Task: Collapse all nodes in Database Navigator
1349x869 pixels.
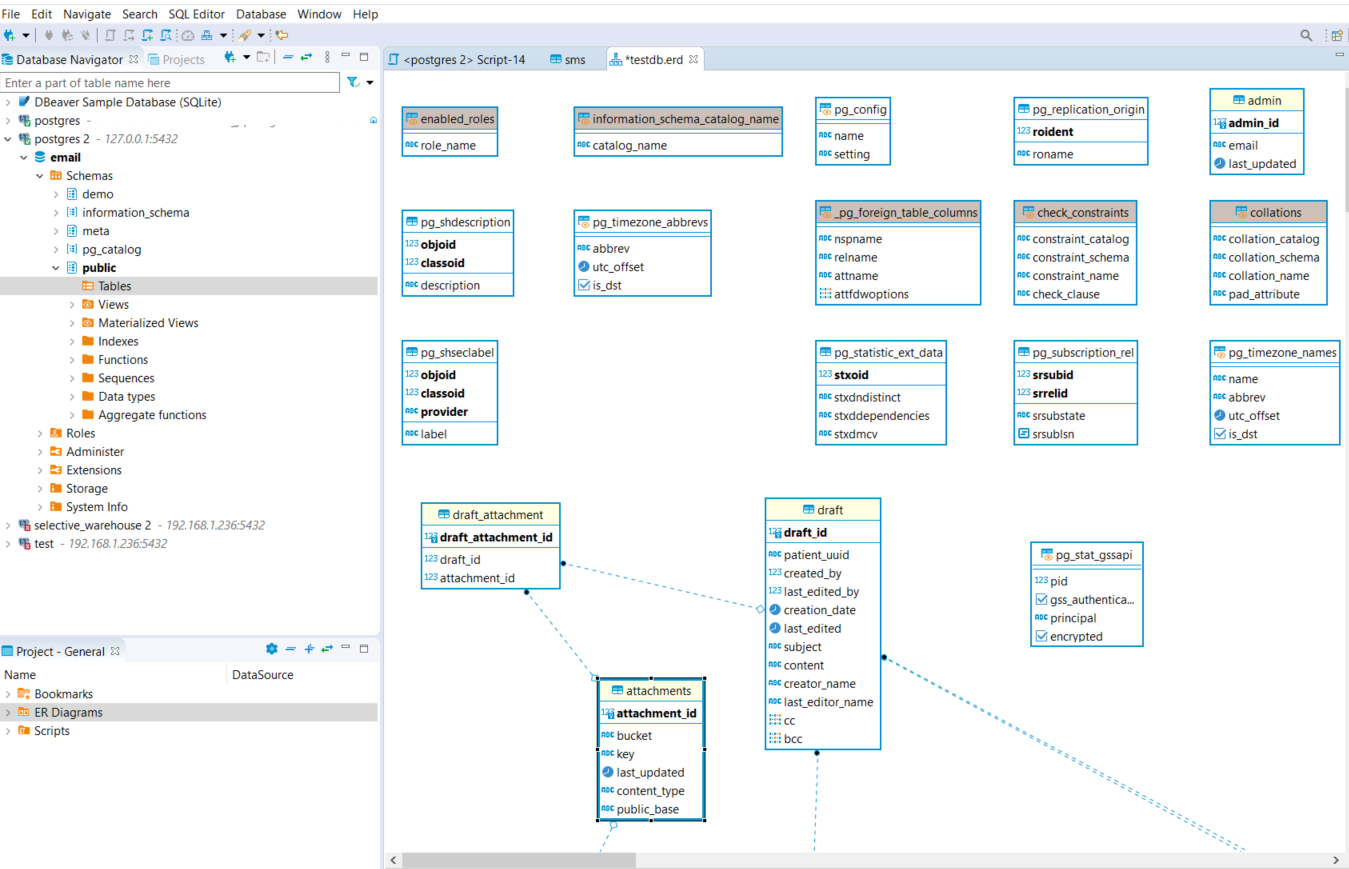Action: (x=288, y=58)
